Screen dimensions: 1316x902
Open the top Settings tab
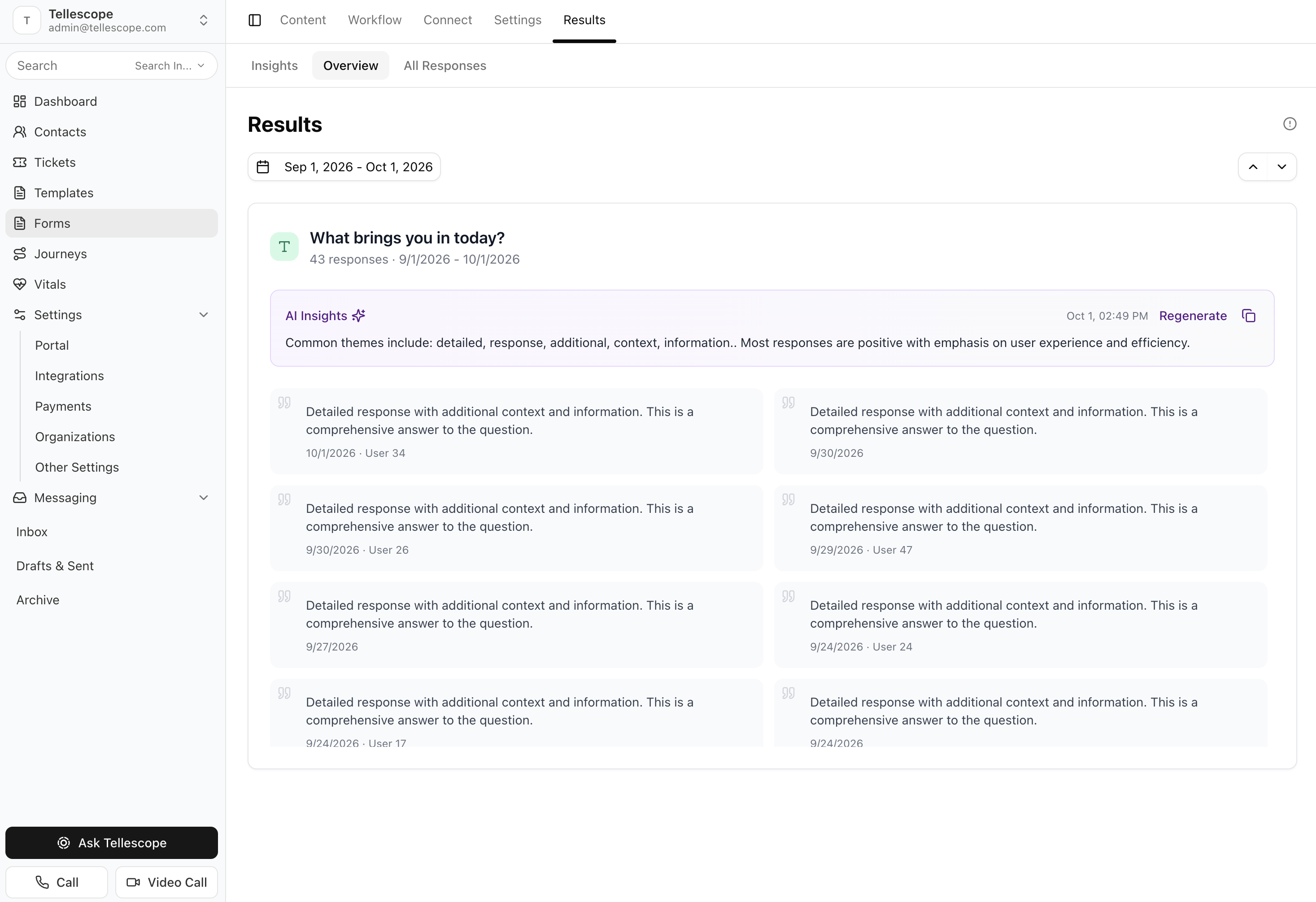pyautogui.click(x=518, y=20)
